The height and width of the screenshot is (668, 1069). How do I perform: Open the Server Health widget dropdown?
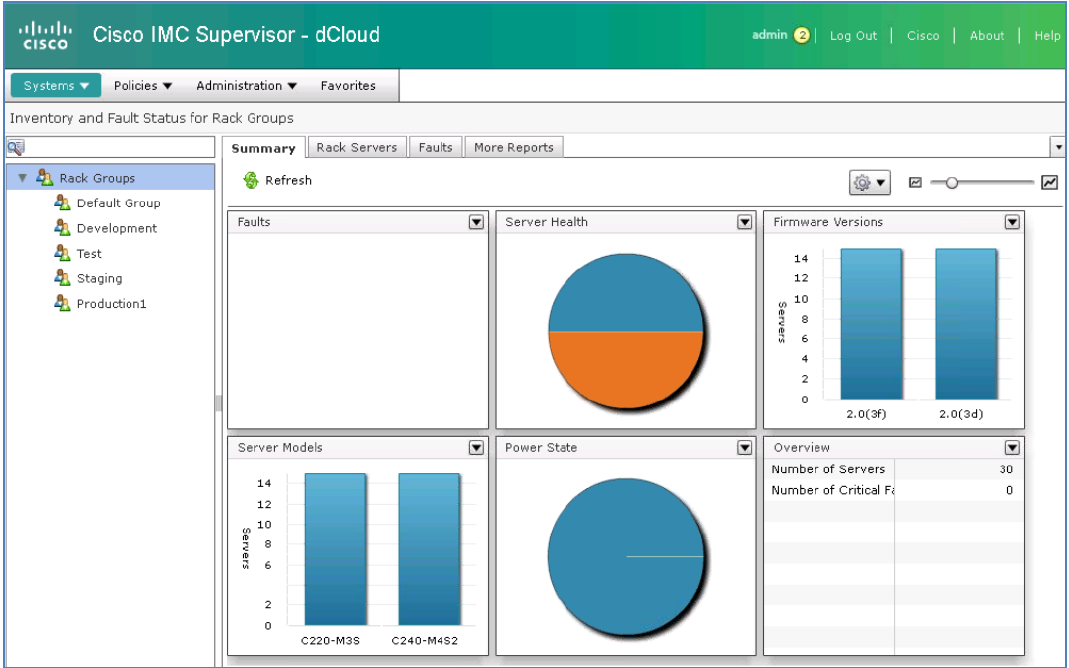point(743,222)
